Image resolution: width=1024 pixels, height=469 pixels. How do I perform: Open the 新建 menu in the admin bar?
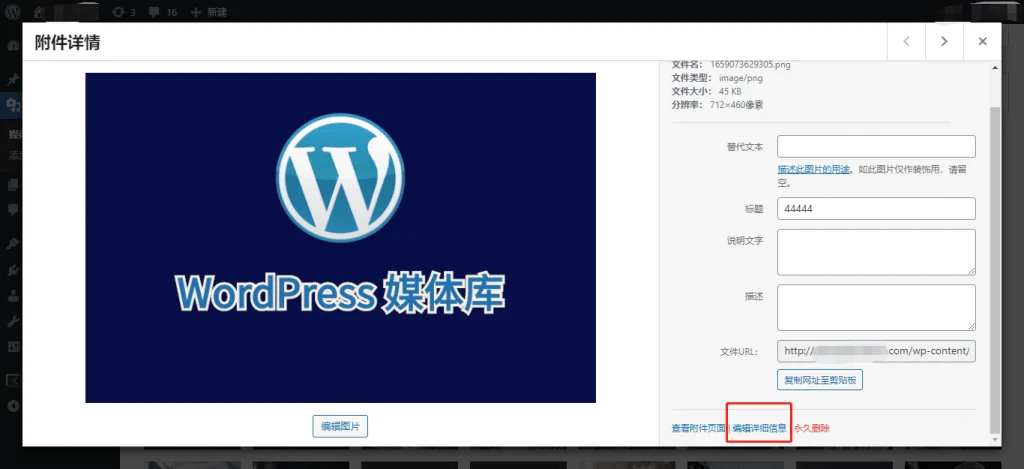coord(208,12)
